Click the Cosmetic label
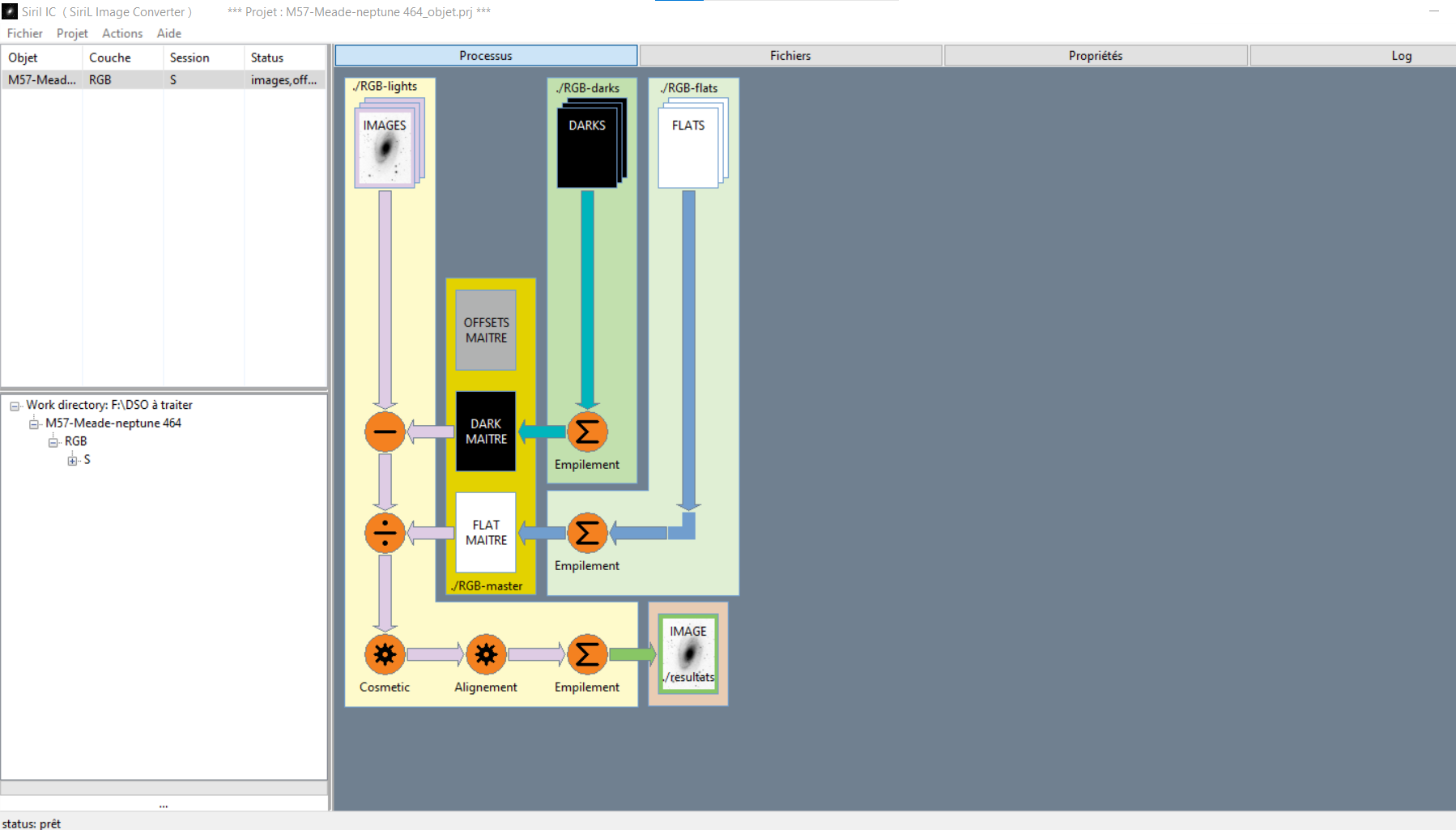 (385, 687)
